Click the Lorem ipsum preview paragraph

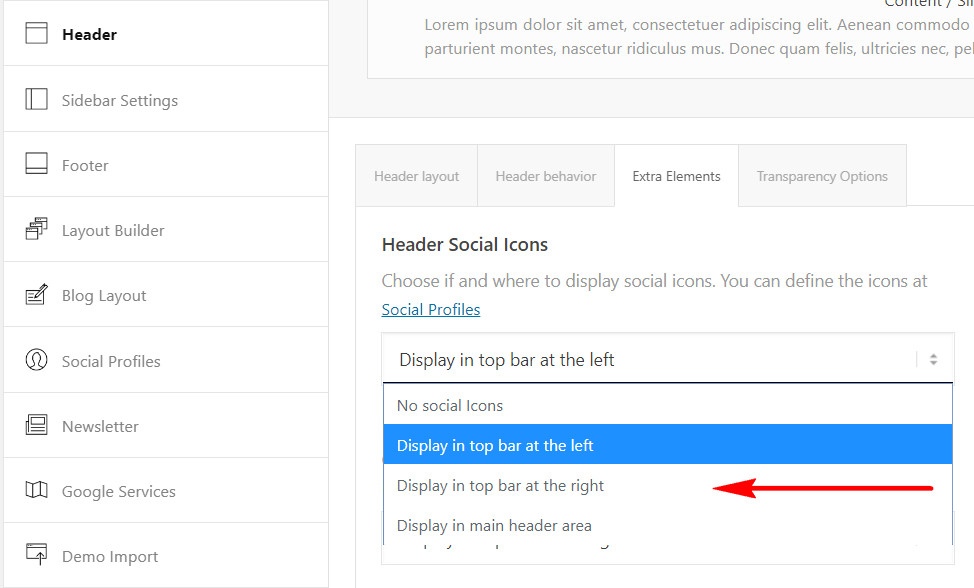(x=699, y=37)
